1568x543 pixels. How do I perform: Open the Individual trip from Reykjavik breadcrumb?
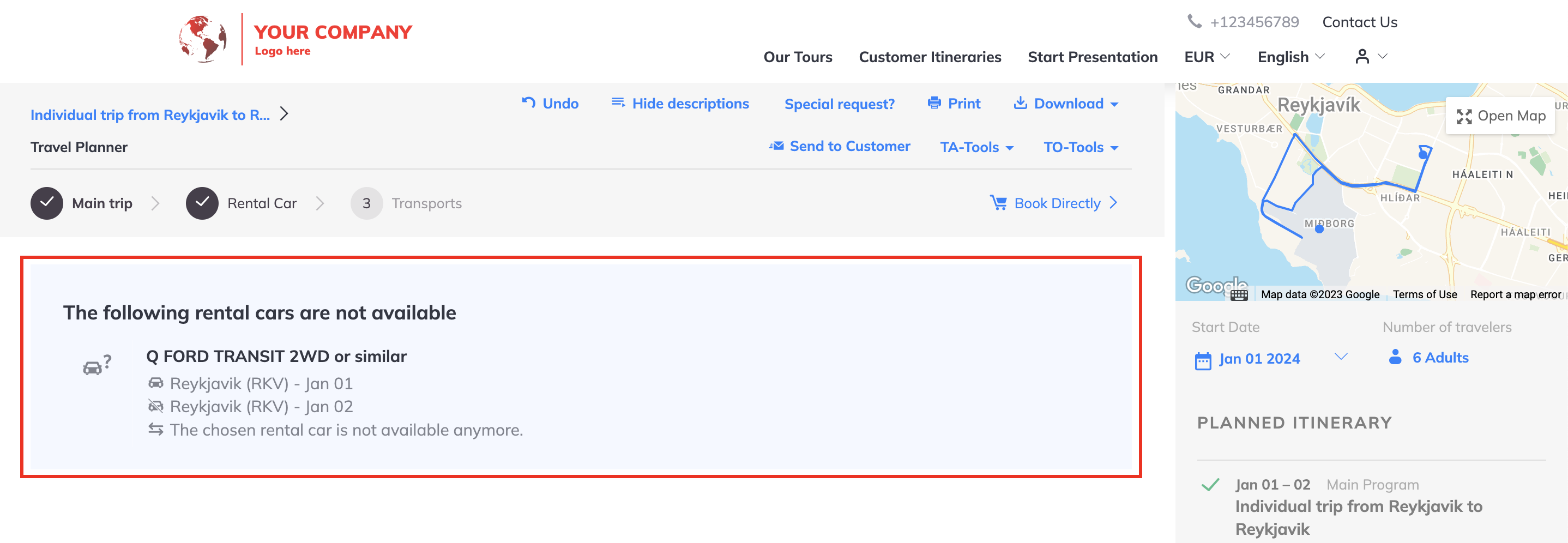pos(150,114)
